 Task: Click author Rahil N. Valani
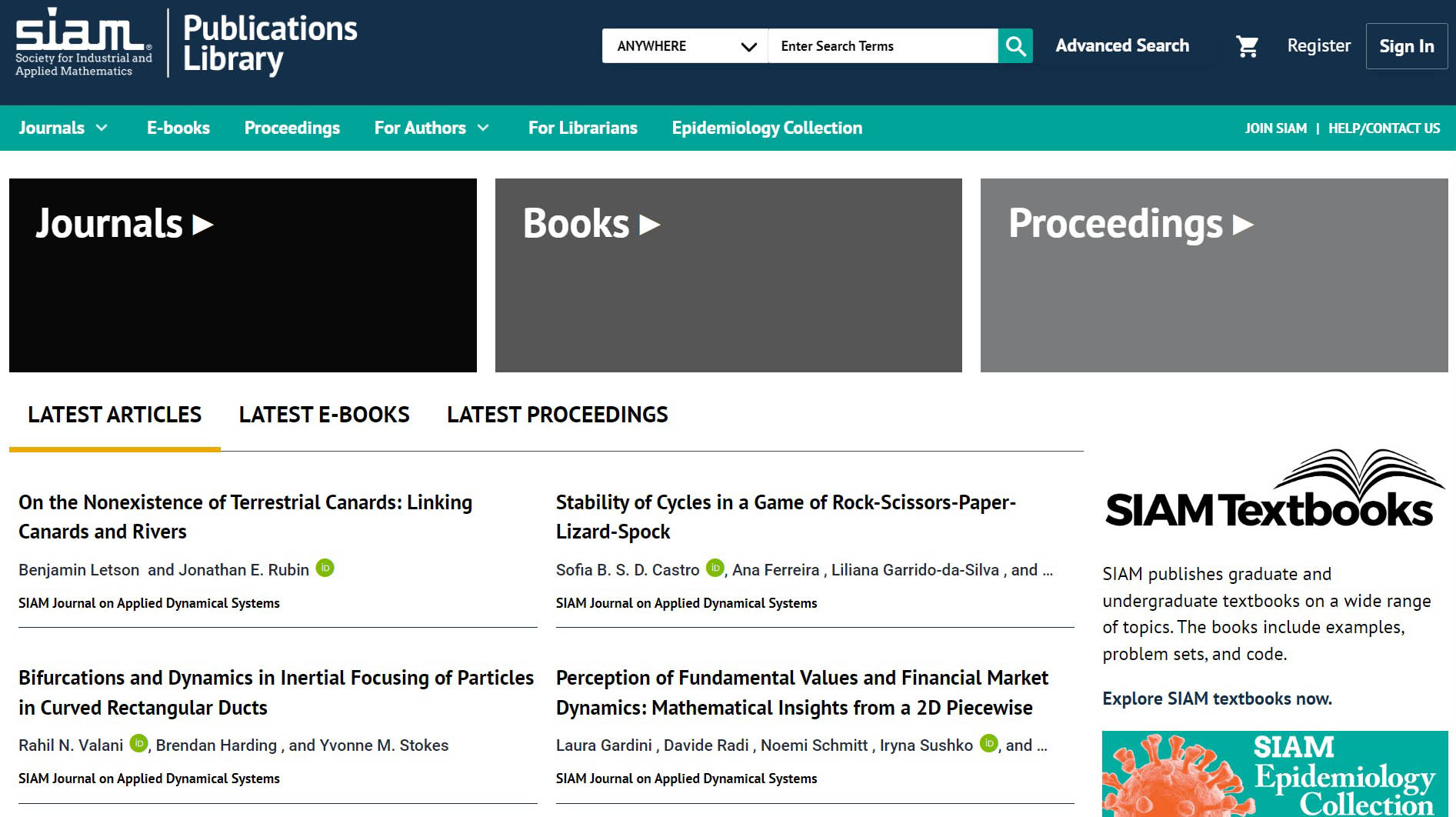click(71, 745)
